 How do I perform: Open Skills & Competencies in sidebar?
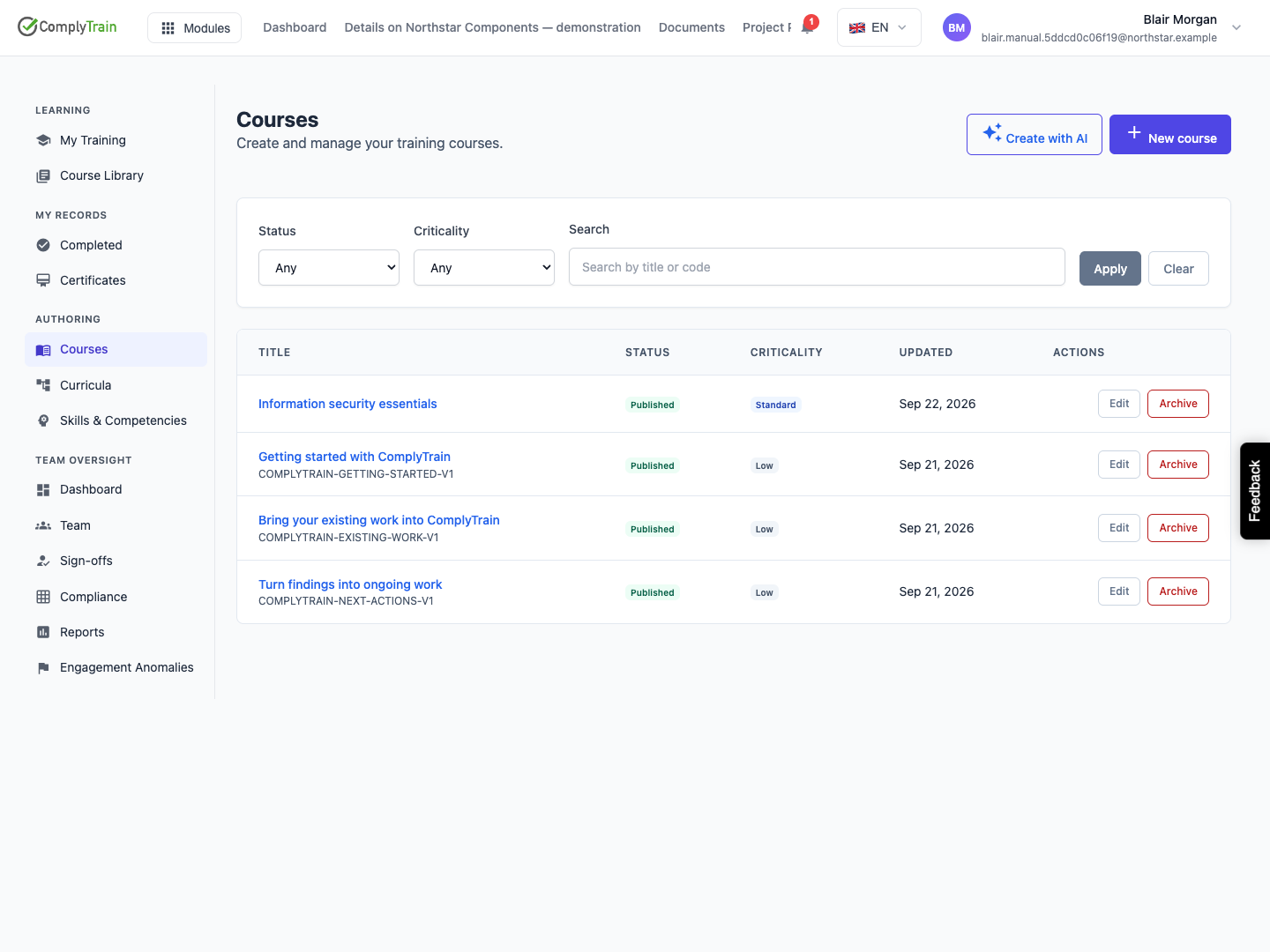[116, 420]
